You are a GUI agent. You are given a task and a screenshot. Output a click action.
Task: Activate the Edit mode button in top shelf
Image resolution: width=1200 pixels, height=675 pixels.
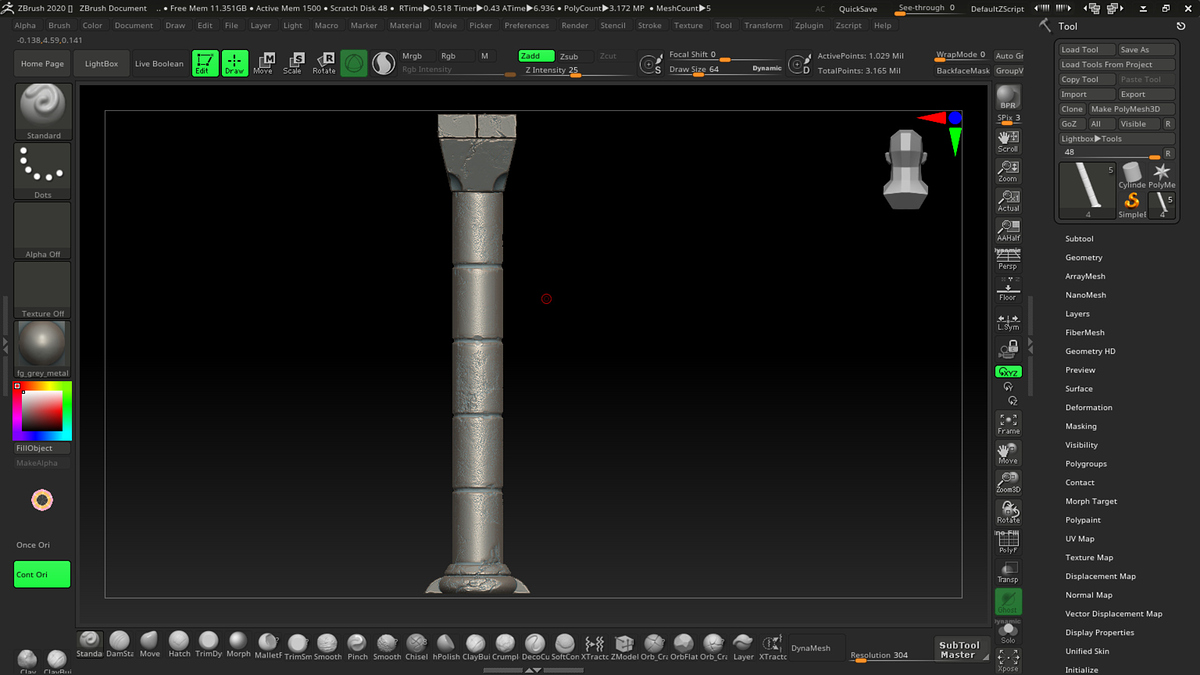point(205,63)
